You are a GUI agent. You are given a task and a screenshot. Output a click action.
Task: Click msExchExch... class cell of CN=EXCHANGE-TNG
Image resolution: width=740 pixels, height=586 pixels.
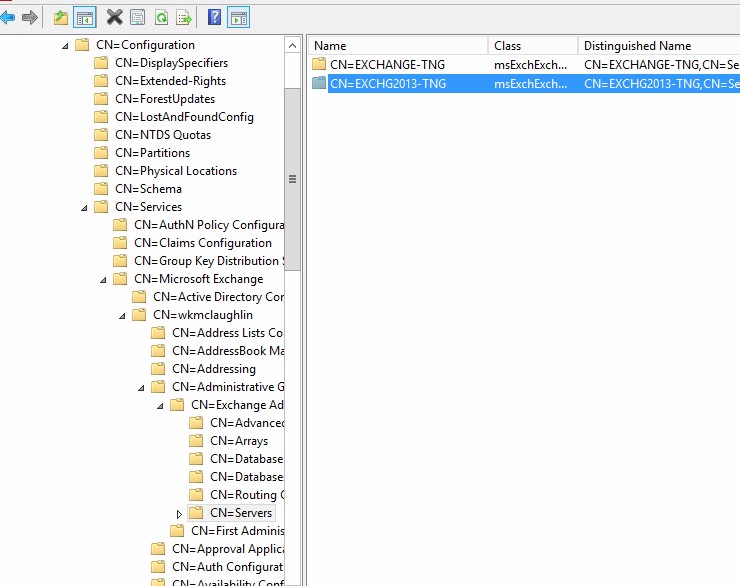point(530,65)
